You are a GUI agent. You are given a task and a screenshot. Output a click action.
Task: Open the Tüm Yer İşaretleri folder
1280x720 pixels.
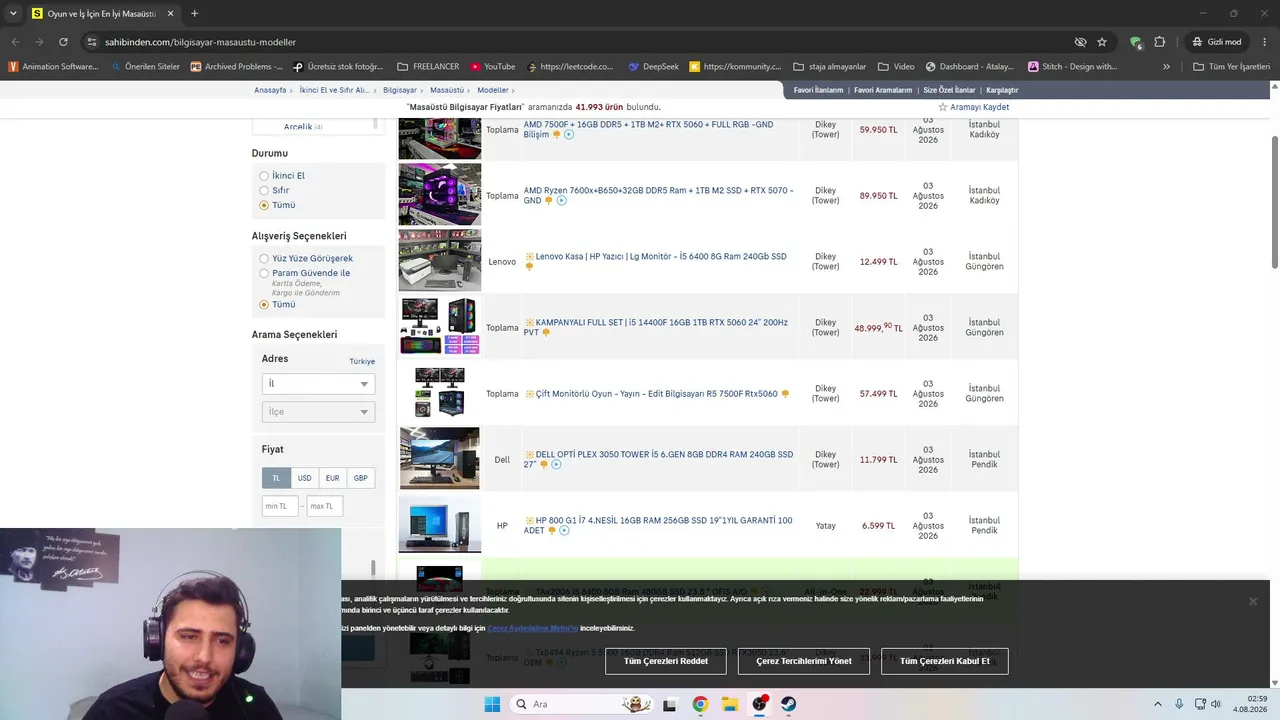[1231, 67]
